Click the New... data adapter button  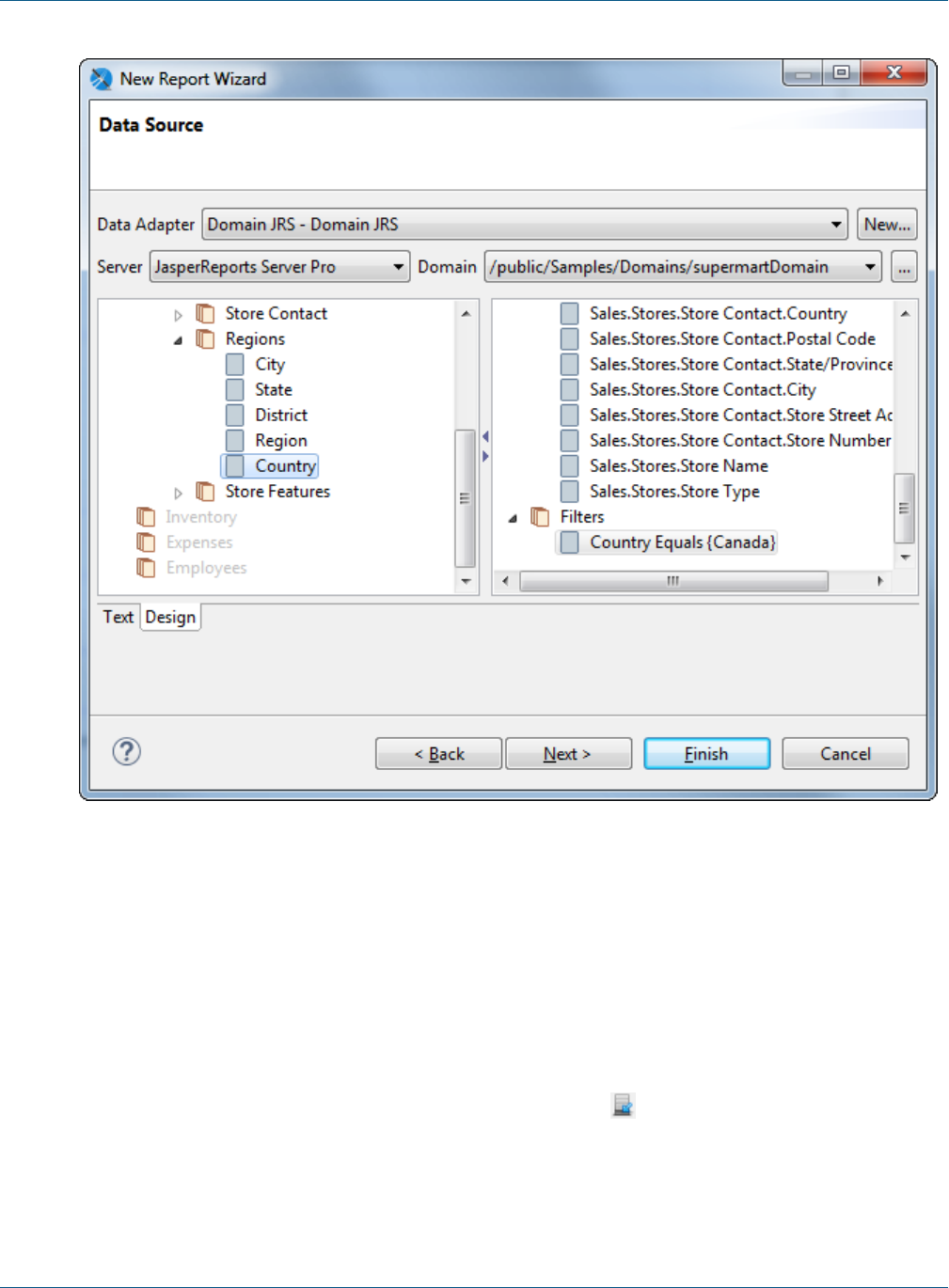coord(887,224)
